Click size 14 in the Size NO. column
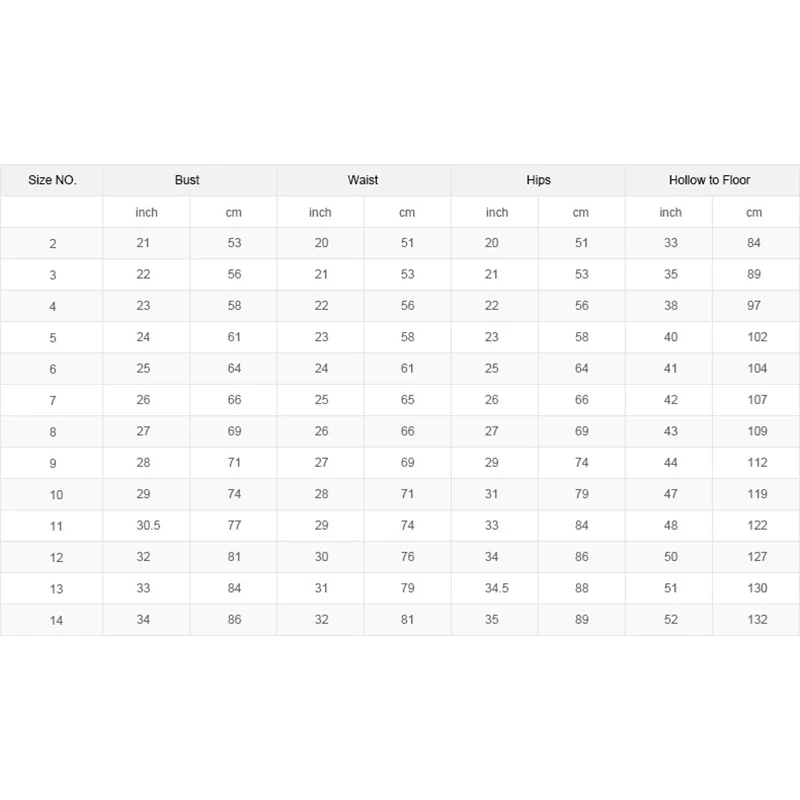 [56, 621]
